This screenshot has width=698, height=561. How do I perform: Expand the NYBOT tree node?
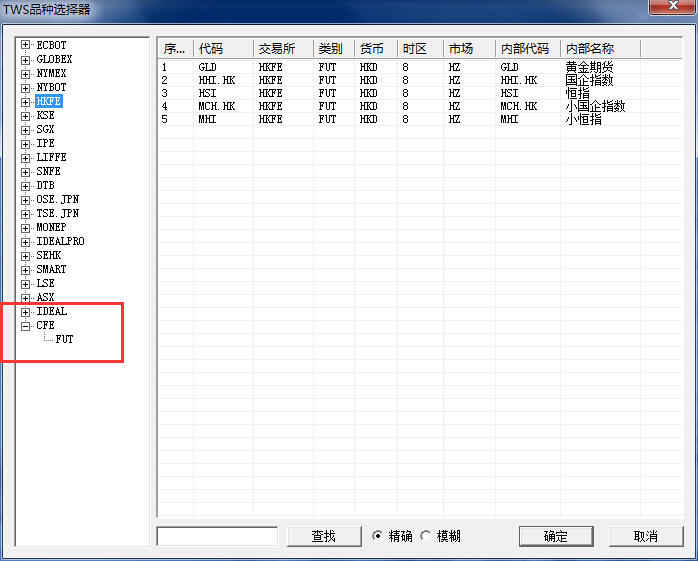25,87
